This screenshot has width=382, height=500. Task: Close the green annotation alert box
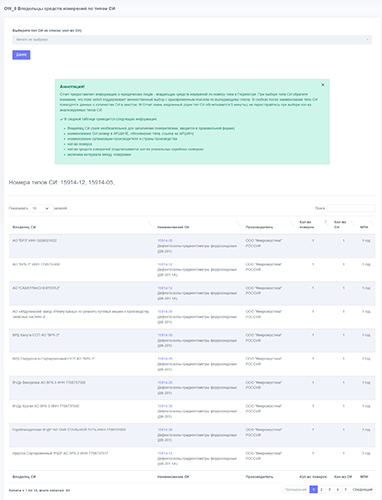coord(322,85)
